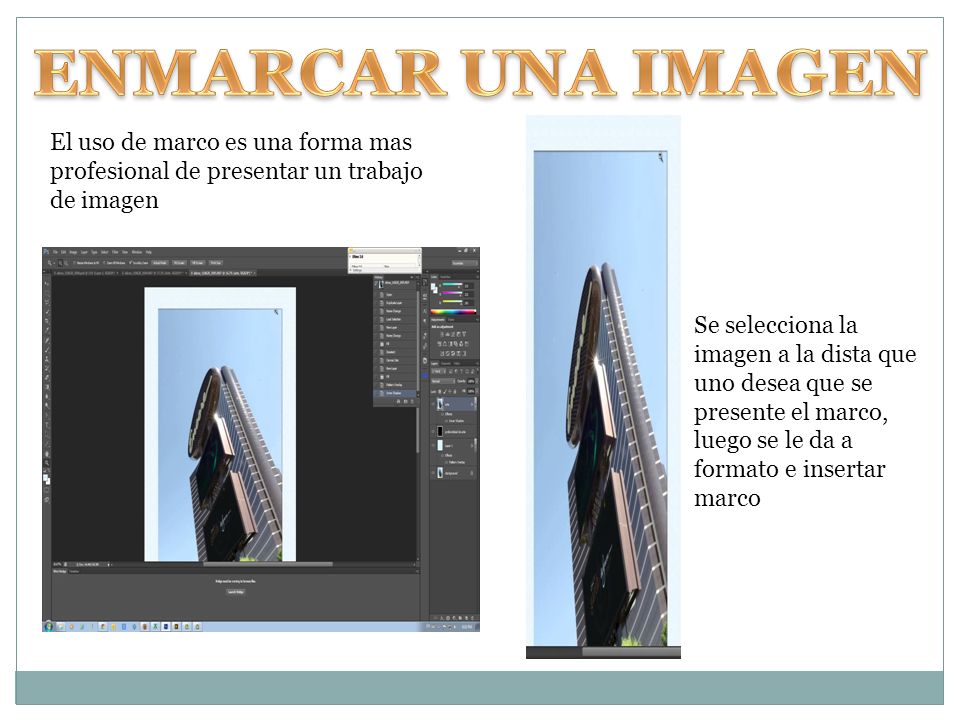Collapse effects arrow on Layer 1
The width and height of the screenshot is (960, 720).
pos(472,445)
